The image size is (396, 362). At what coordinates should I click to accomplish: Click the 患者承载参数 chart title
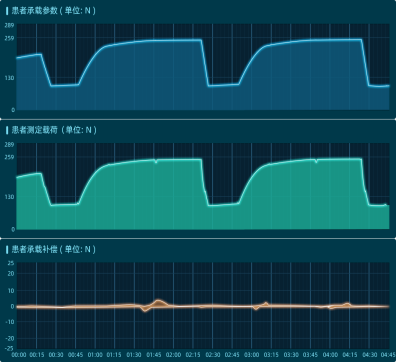pyautogui.click(x=53, y=11)
